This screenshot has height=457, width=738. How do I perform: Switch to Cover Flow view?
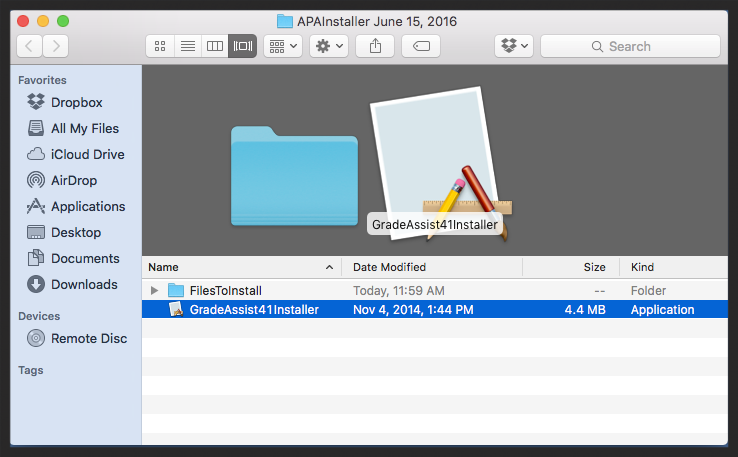242,46
